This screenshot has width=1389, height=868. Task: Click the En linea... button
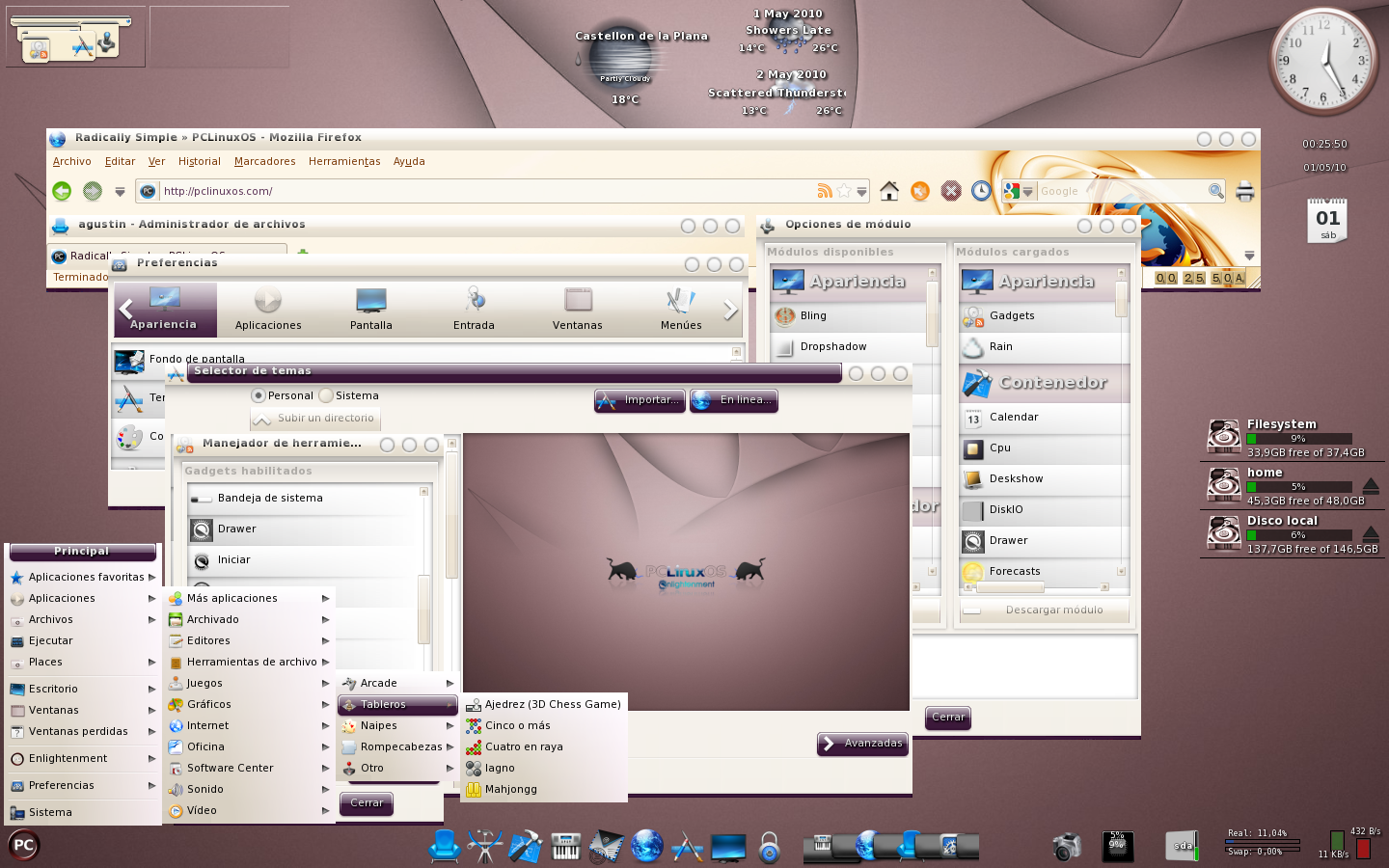coord(734,400)
